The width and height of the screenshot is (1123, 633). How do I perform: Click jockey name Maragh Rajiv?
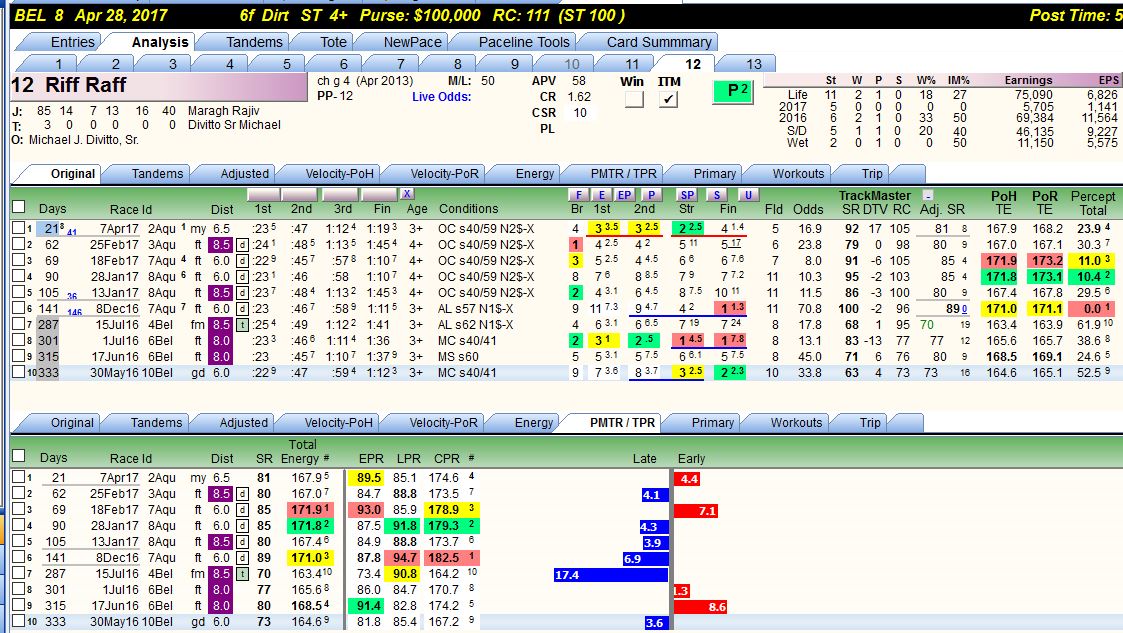223,111
